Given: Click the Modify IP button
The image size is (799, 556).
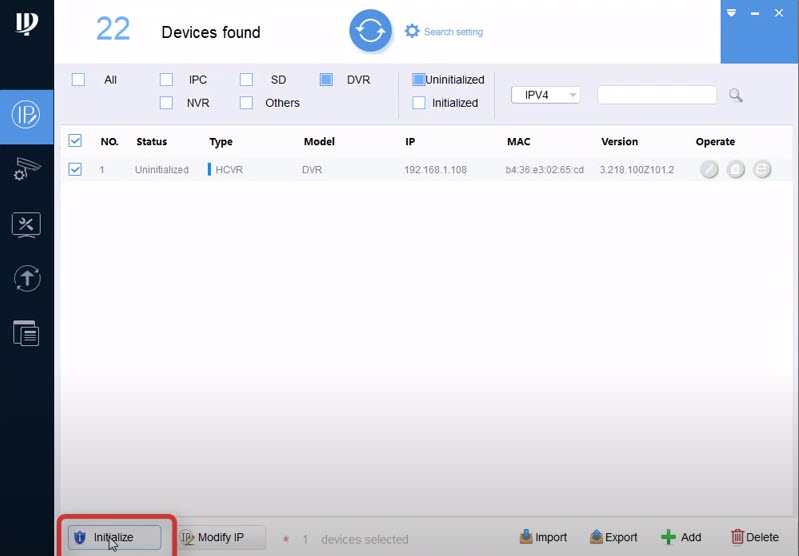Looking at the screenshot, I should point(221,537).
